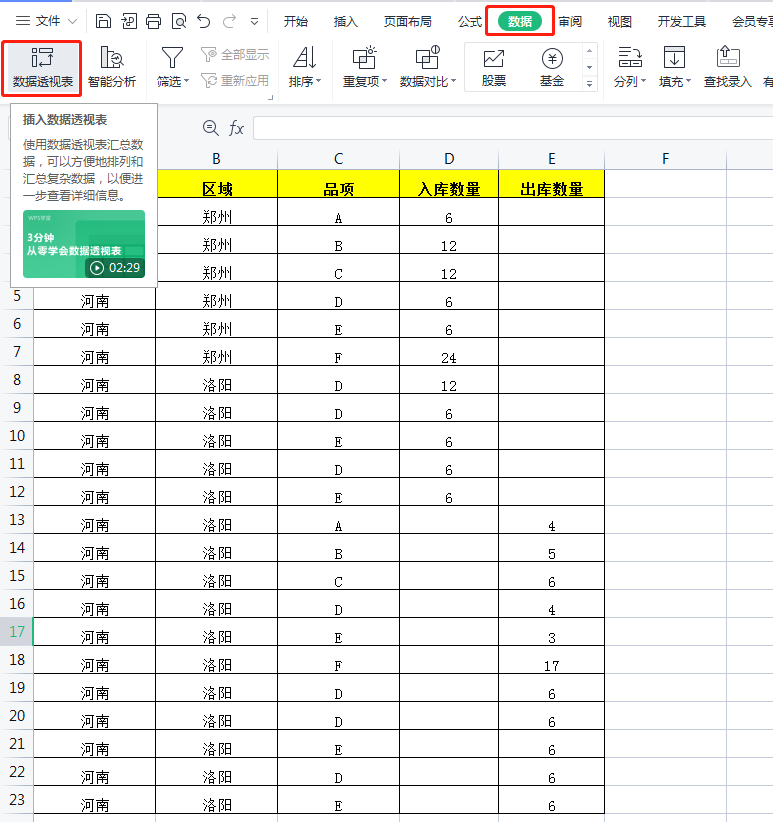Click 河南 cell in row 5
773x822 pixels.
click(x=95, y=296)
